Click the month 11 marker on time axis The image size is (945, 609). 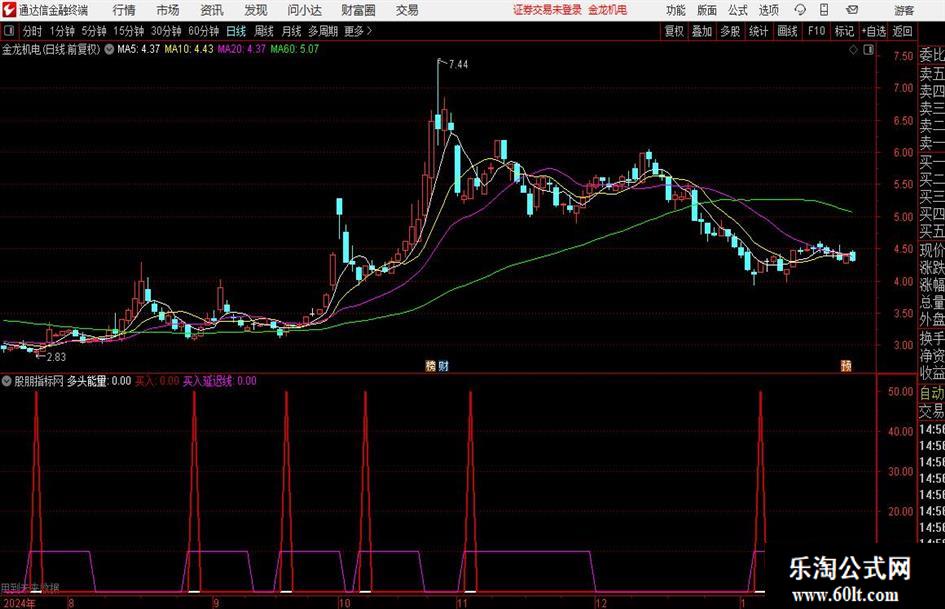pos(462,603)
